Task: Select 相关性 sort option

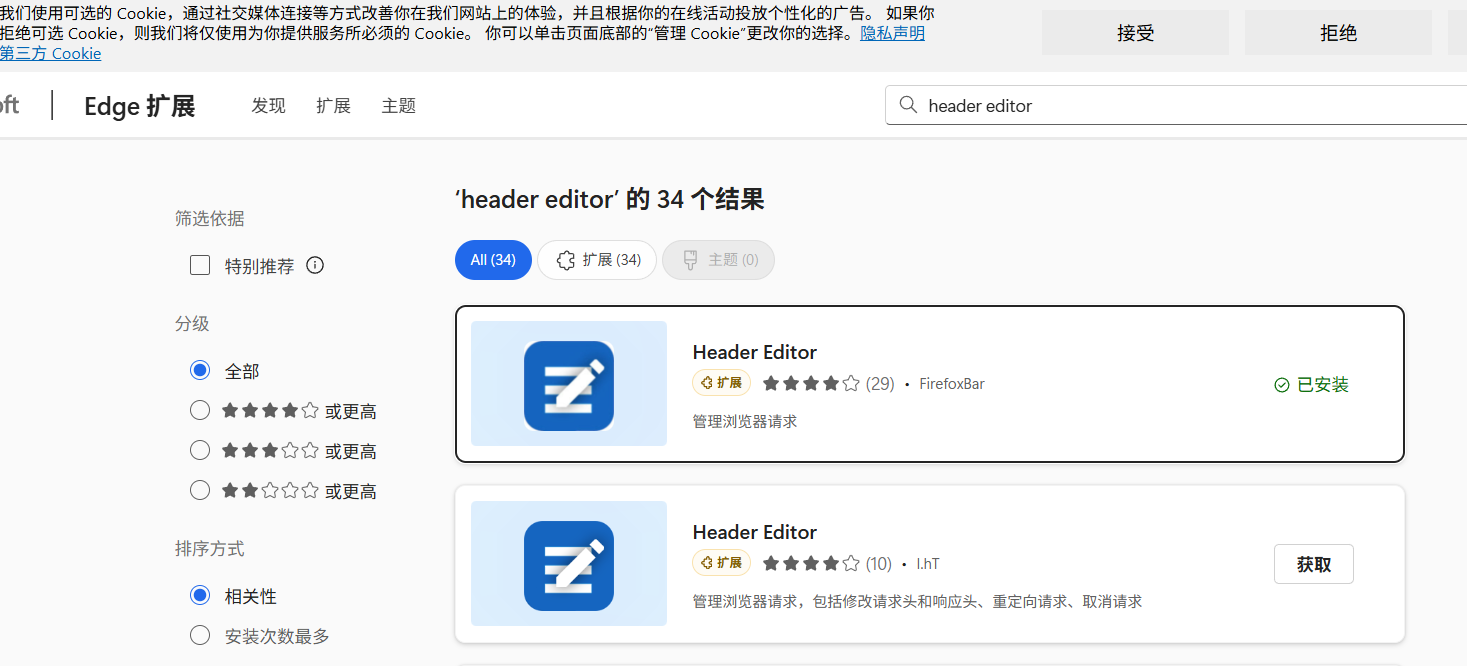Action: [200, 595]
